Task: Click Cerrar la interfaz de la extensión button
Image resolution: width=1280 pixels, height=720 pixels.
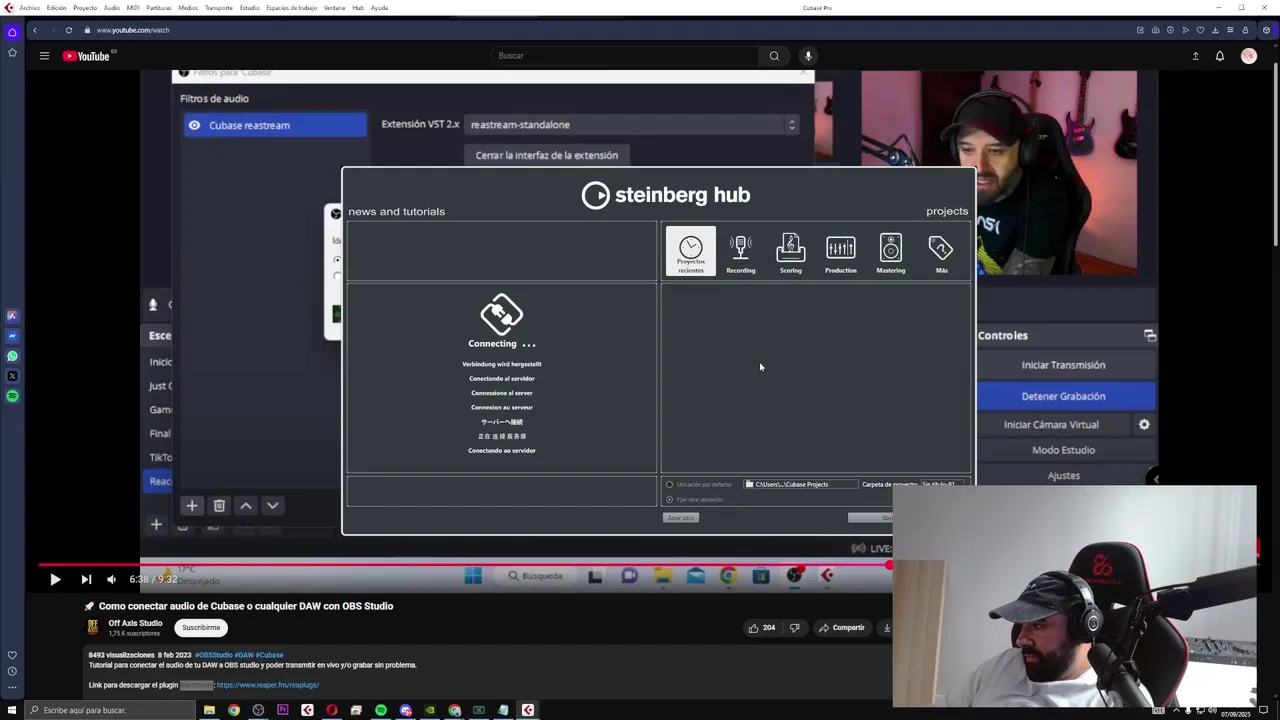Action: click(x=547, y=155)
